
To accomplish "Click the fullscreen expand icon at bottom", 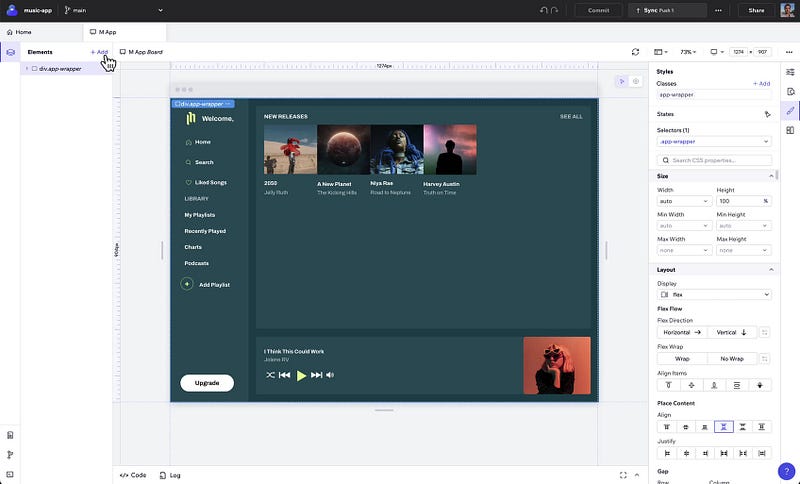I will coord(623,475).
